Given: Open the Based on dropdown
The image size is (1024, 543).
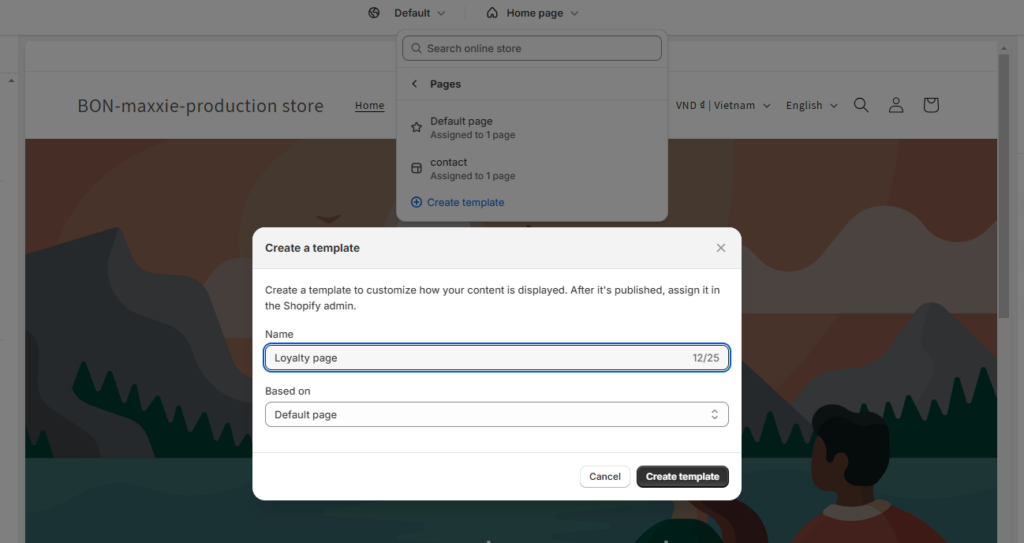Looking at the screenshot, I should tap(496, 414).
